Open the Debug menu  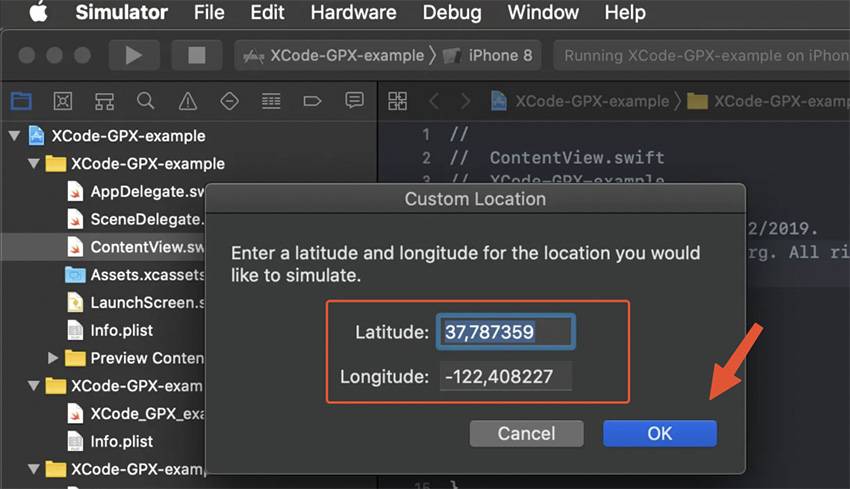point(452,12)
